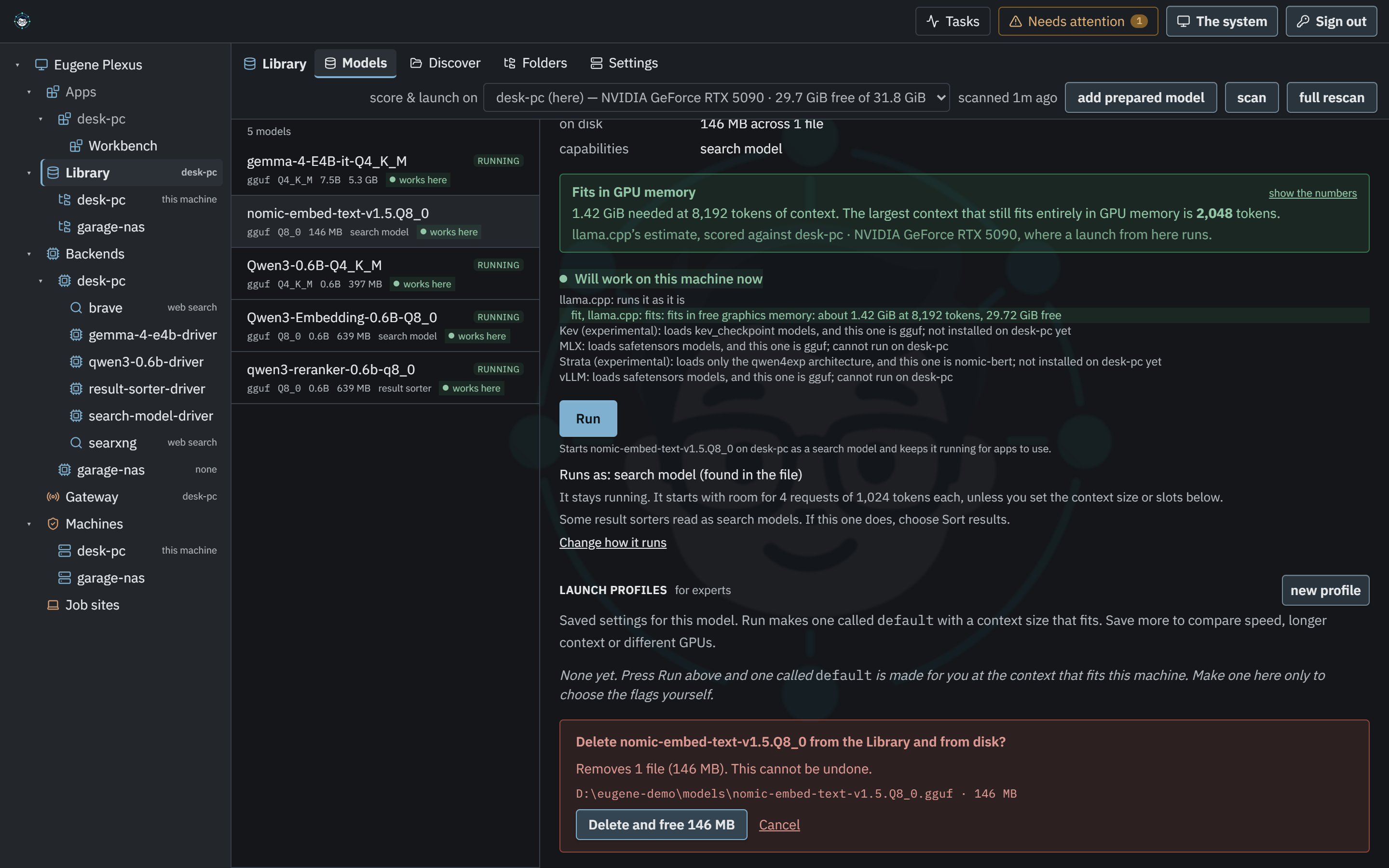Click the brave web search magnifier icon
1389x868 pixels.
point(76,308)
